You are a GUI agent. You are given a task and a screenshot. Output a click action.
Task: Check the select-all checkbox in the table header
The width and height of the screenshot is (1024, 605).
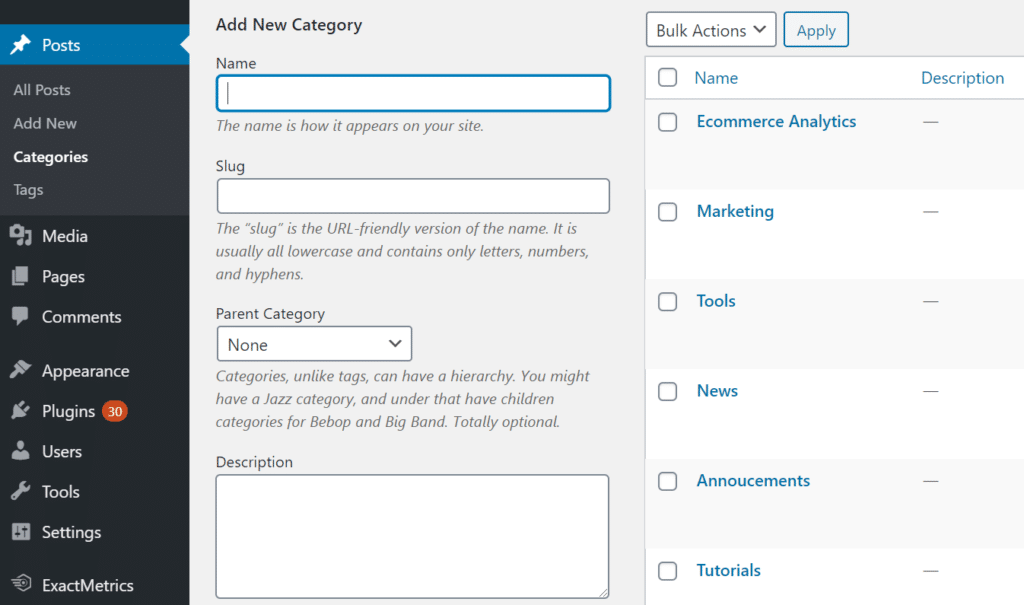point(667,78)
